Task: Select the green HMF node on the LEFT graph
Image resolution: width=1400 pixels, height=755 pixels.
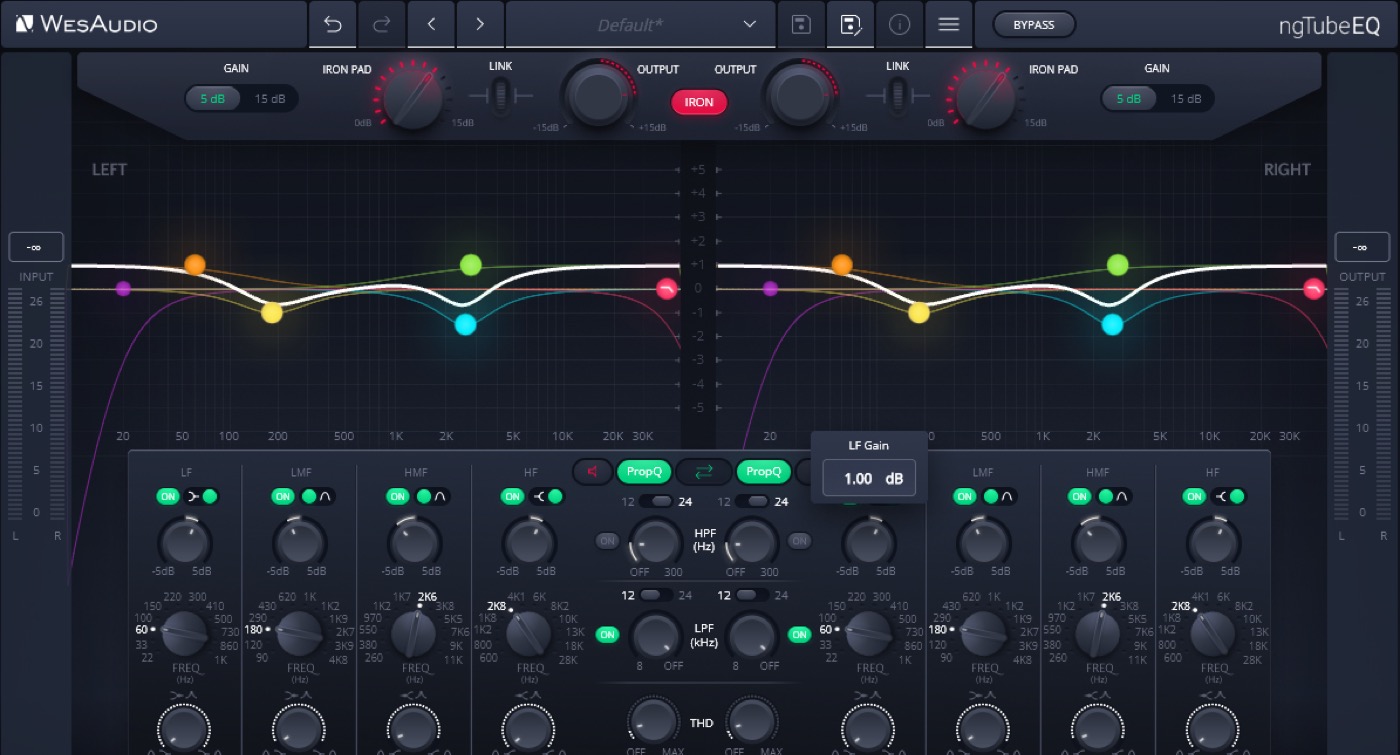Action: click(471, 265)
